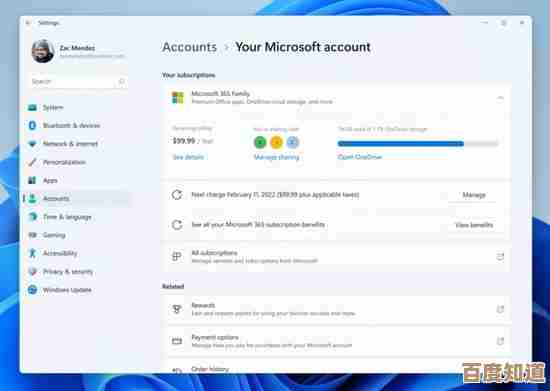
Task: Focus the Settings search box
Action: 78,81
